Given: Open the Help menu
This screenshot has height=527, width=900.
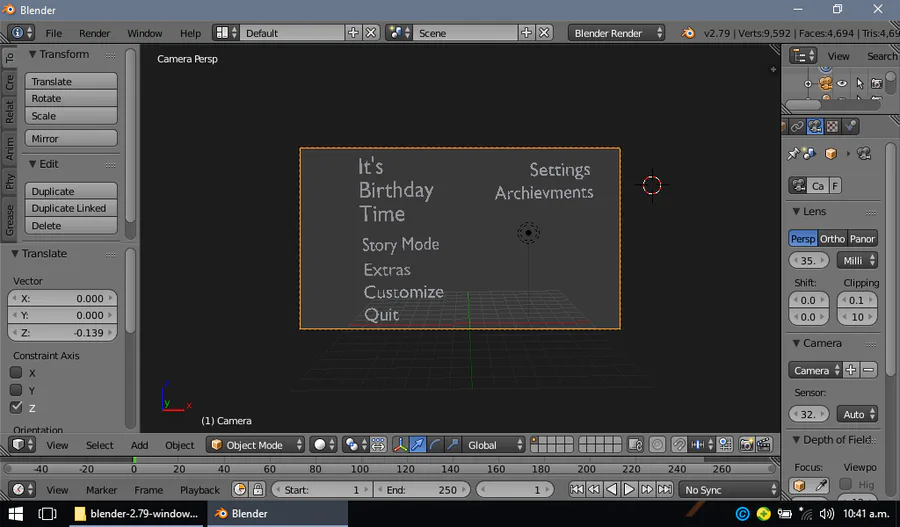Looking at the screenshot, I should (x=190, y=33).
